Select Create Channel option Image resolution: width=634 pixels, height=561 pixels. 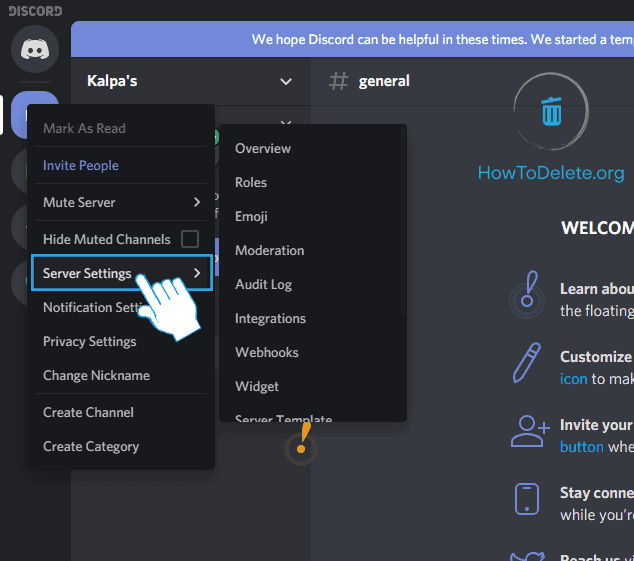(88, 412)
